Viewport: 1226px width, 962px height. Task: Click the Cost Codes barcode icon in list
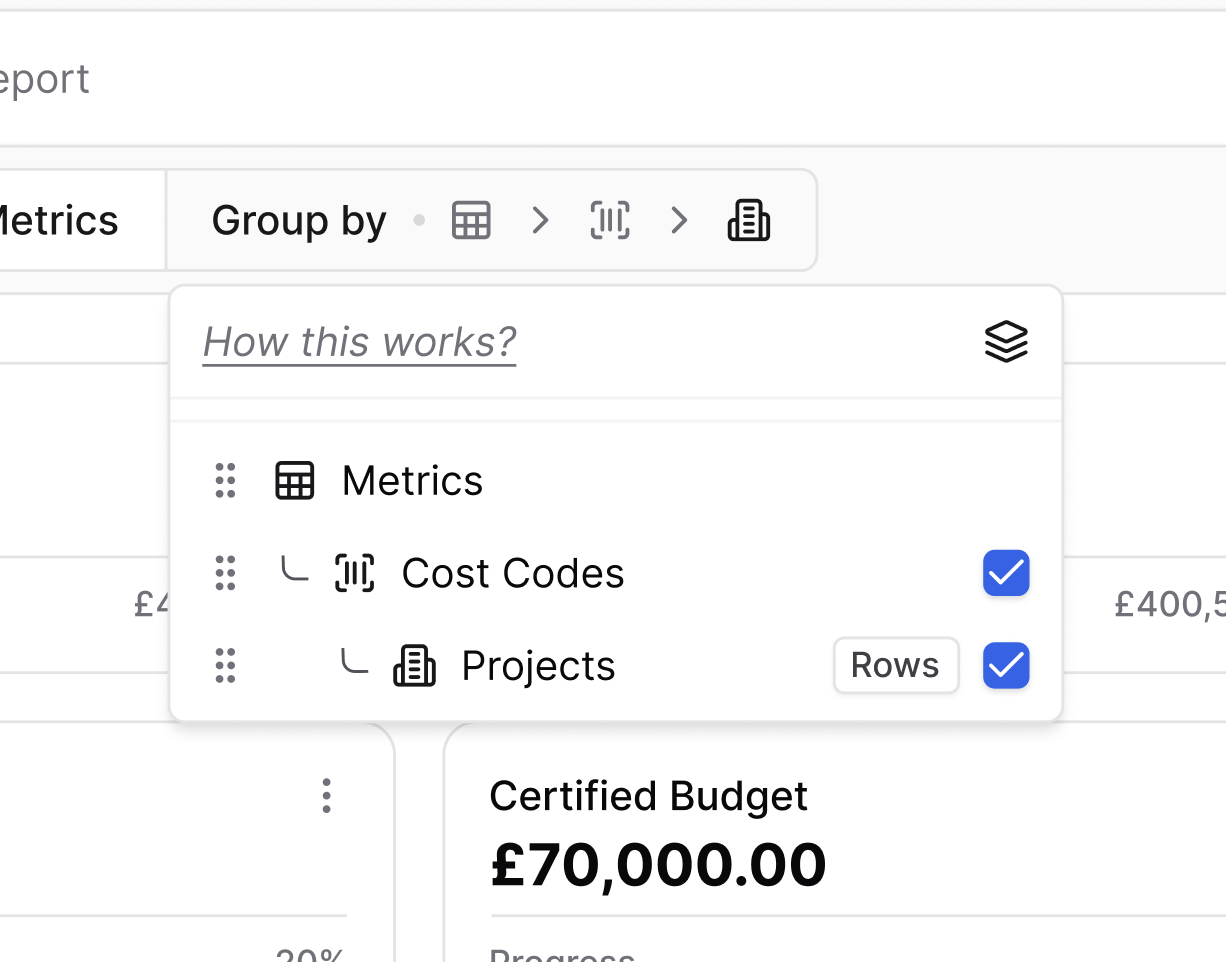[355, 573]
